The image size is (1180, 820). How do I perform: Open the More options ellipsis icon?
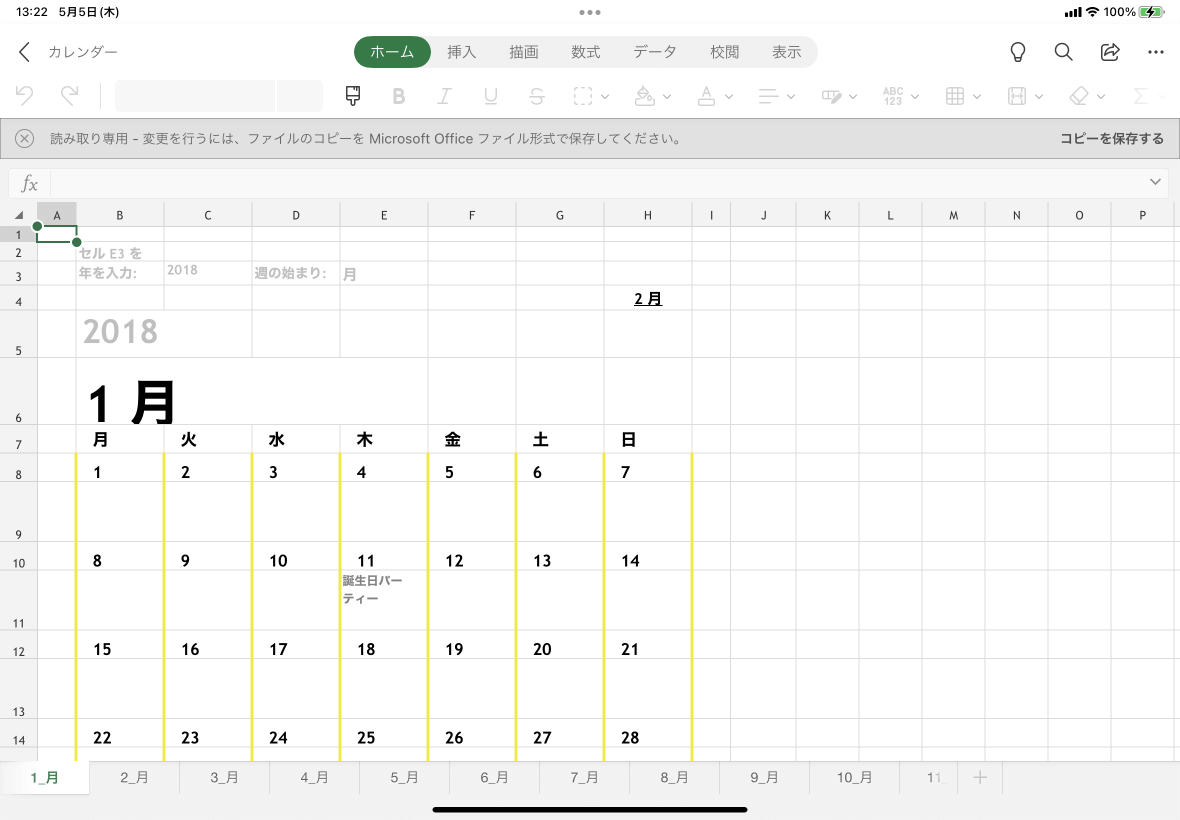click(1156, 51)
